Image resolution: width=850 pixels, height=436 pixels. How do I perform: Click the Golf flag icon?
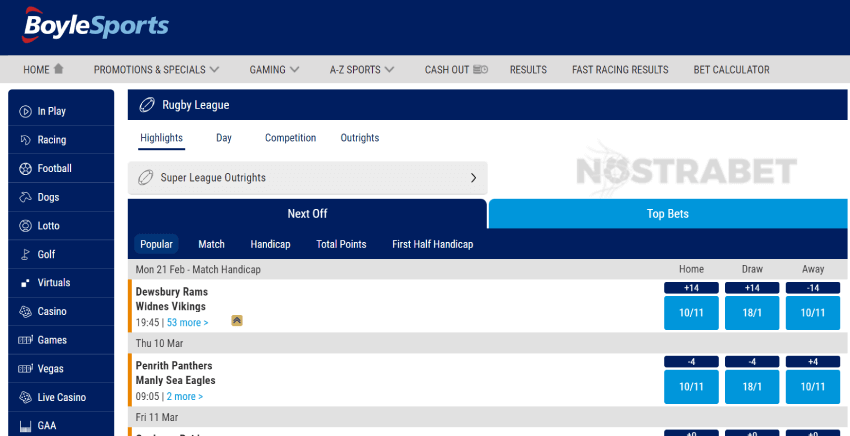25,254
